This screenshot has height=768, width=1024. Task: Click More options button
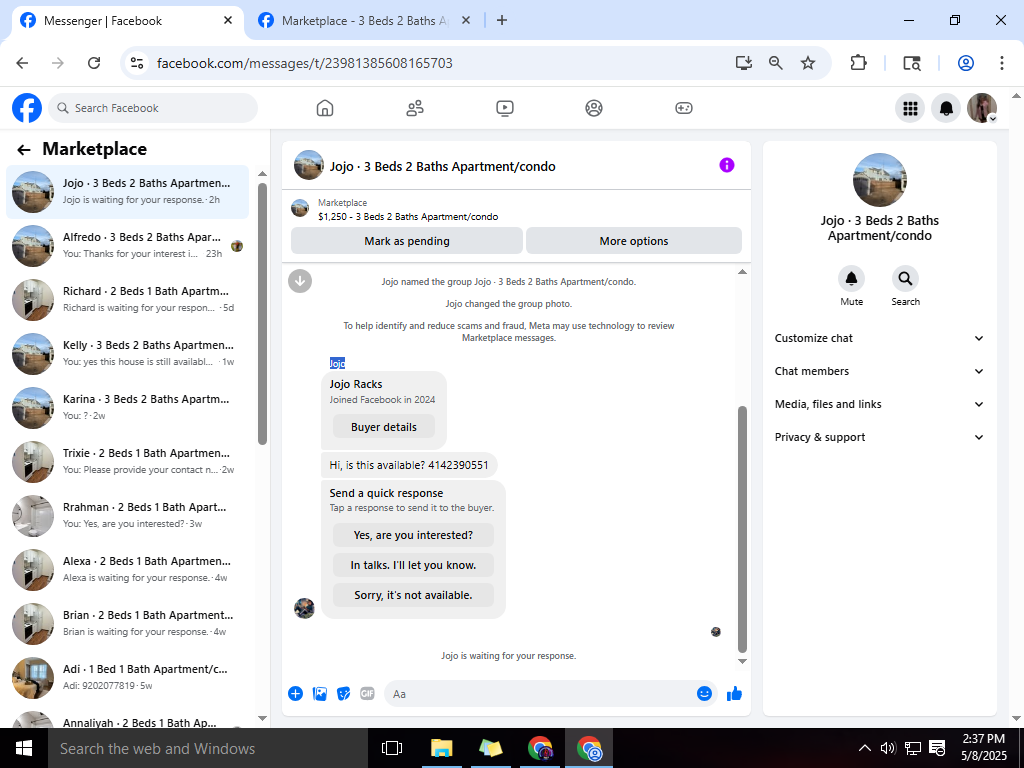click(x=633, y=241)
